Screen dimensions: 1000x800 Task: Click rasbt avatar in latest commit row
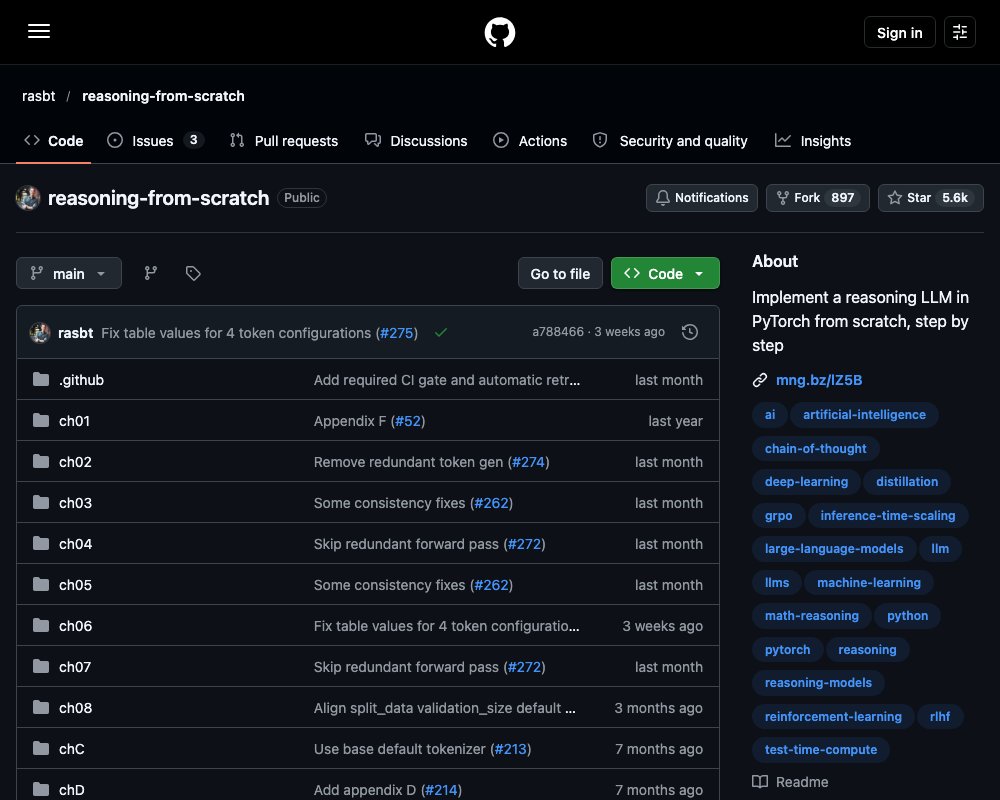click(40, 333)
